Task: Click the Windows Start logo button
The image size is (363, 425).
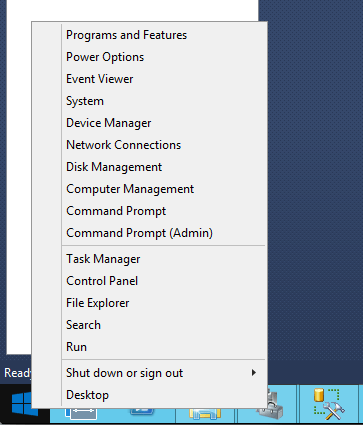Action: [22, 404]
